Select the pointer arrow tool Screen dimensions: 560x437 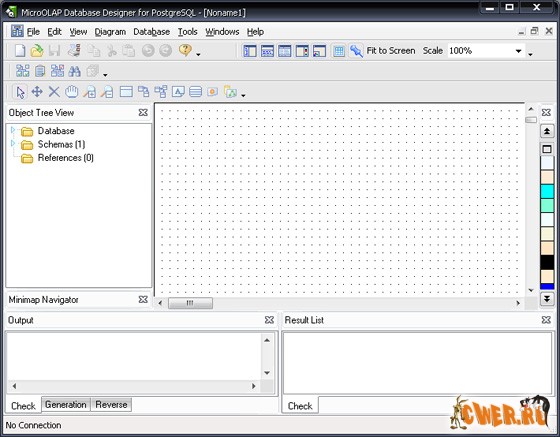(x=20, y=92)
